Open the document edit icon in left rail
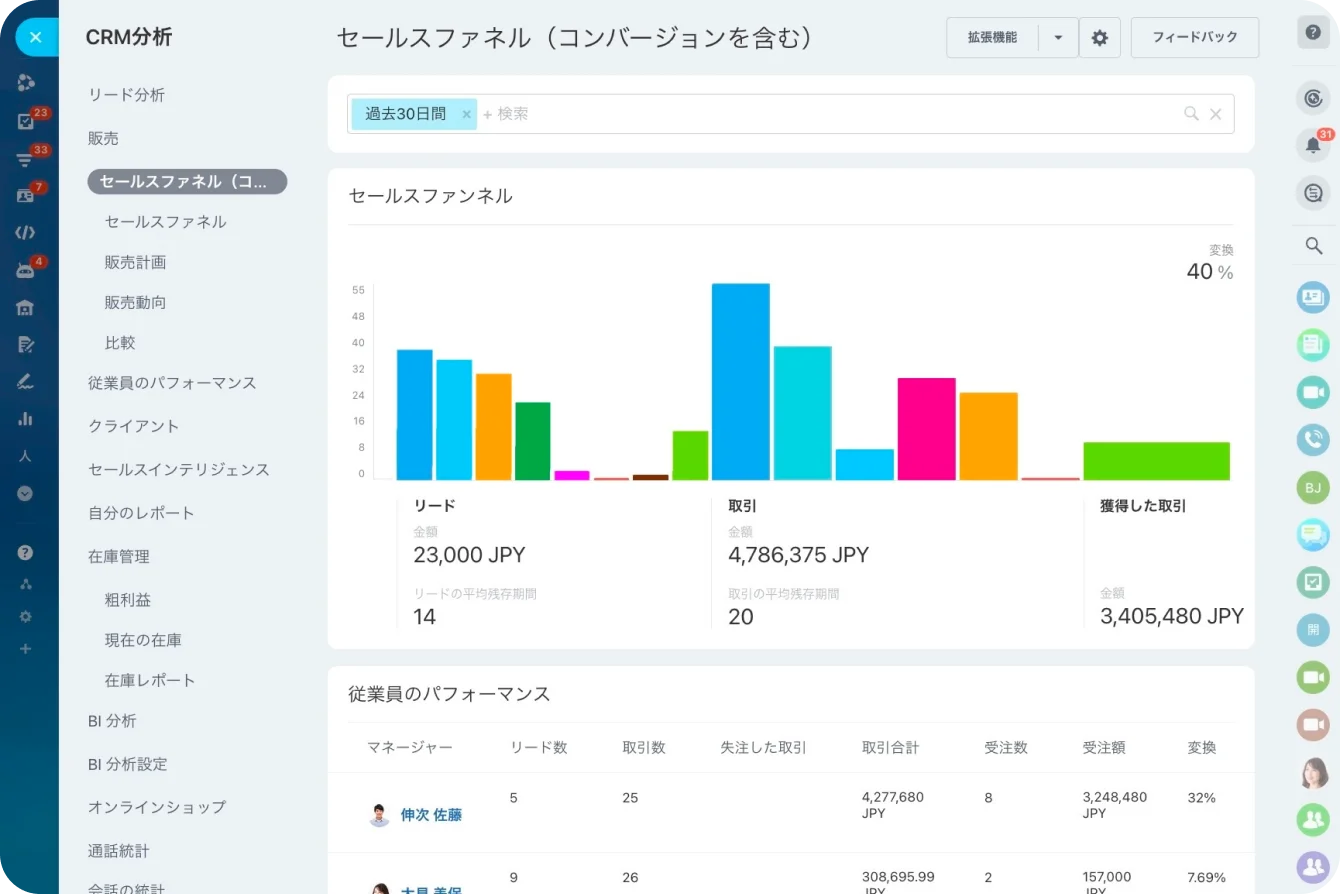1340x894 pixels. [x=26, y=344]
